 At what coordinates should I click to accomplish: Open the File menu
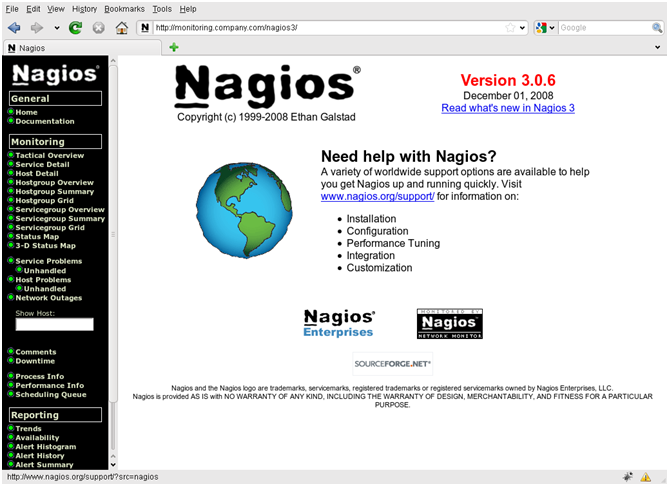[x=12, y=9]
